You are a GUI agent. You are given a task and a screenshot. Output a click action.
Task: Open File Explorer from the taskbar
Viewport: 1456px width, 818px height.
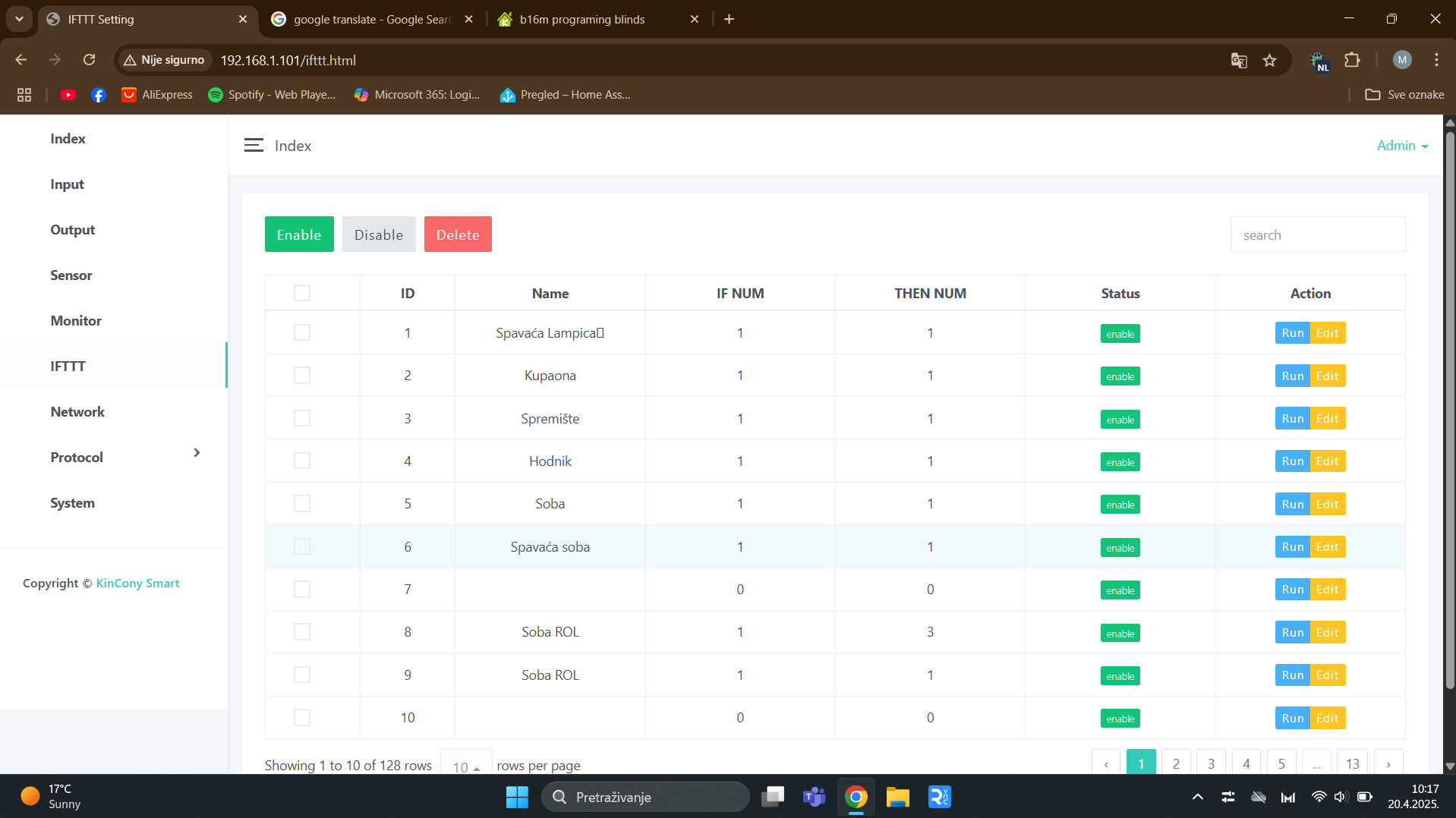[897, 797]
